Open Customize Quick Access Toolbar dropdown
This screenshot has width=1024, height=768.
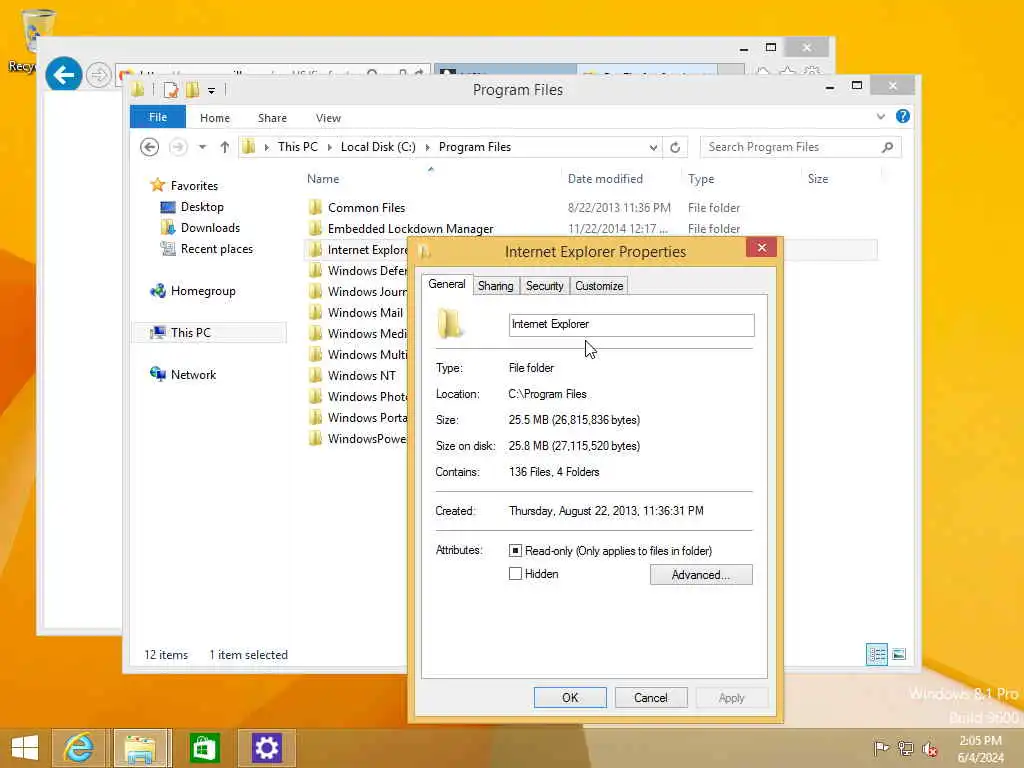(212, 91)
